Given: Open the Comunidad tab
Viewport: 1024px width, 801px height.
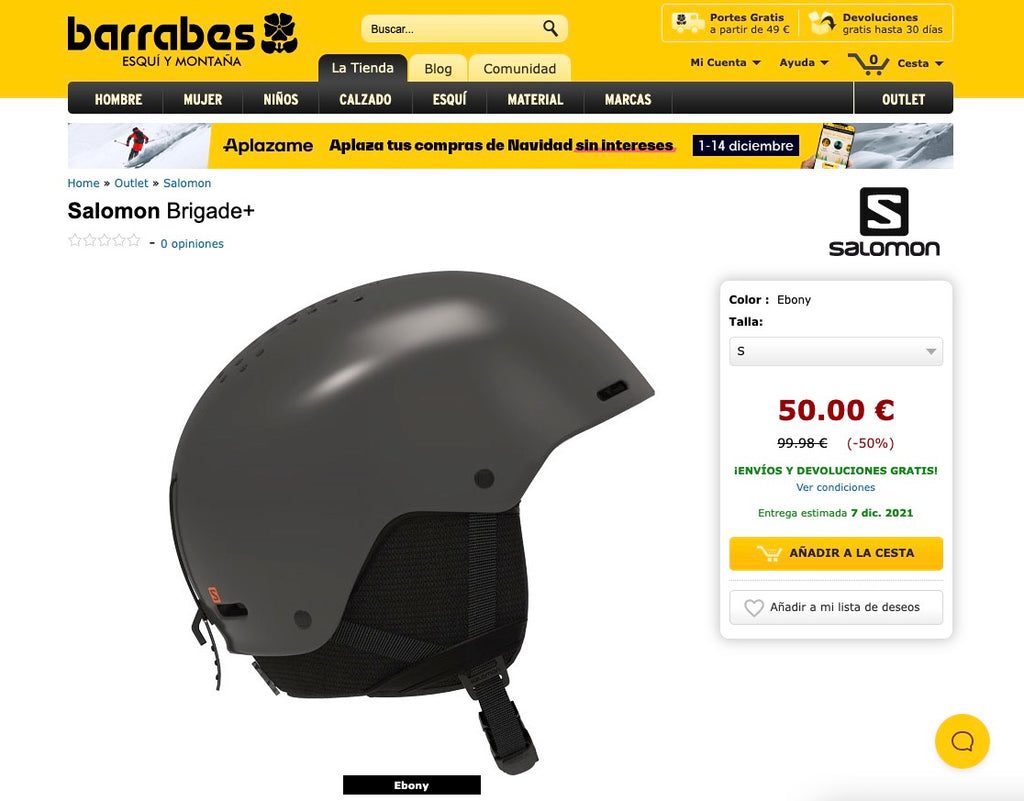Looking at the screenshot, I should click(520, 69).
